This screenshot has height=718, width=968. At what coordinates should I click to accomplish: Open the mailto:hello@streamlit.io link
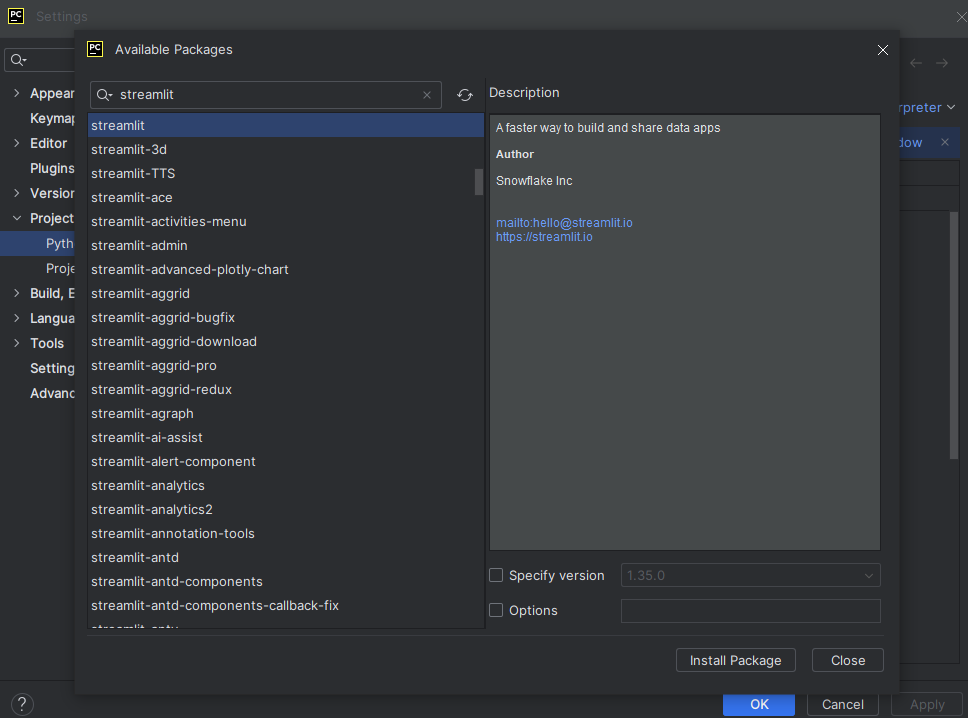564,223
